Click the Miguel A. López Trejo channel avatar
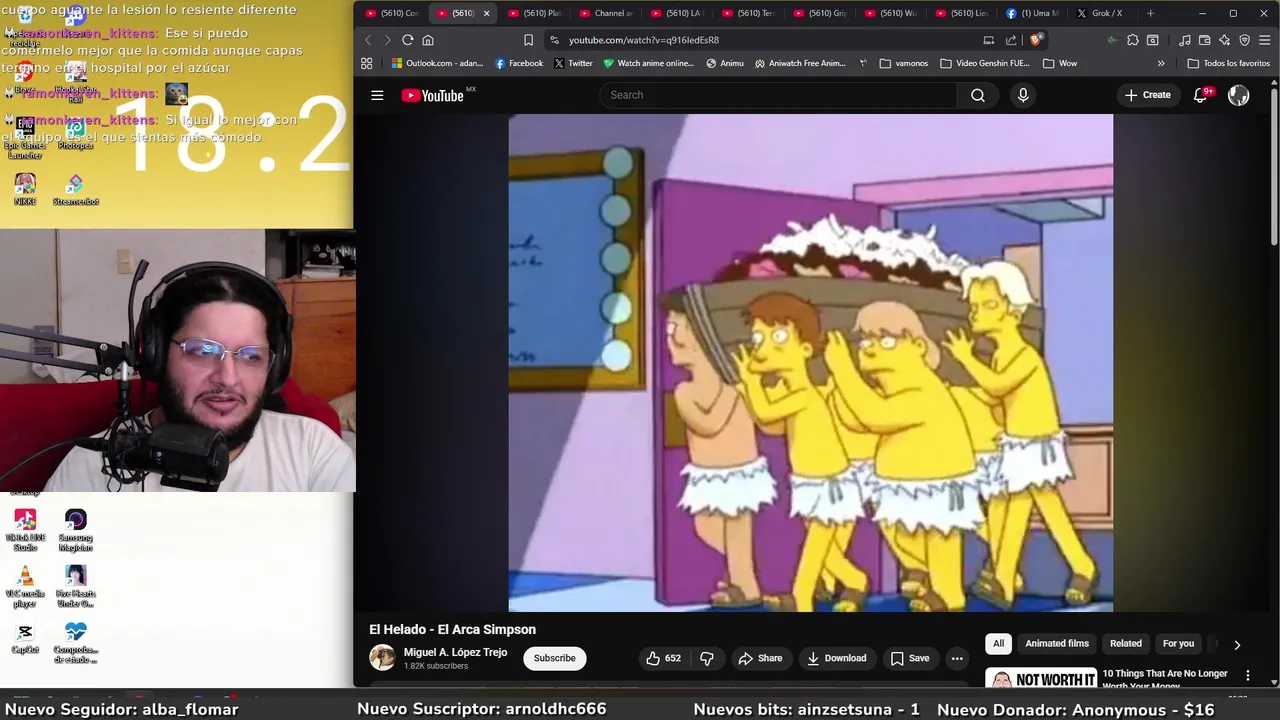Image resolution: width=1280 pixels, height=720 pixels. point(382,657)
